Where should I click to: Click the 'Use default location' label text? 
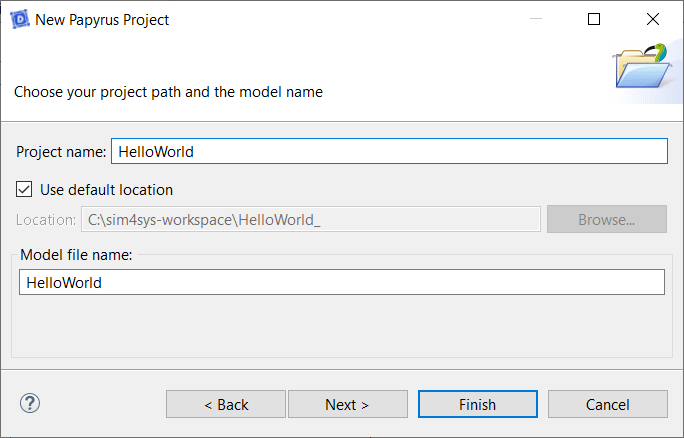106,190
